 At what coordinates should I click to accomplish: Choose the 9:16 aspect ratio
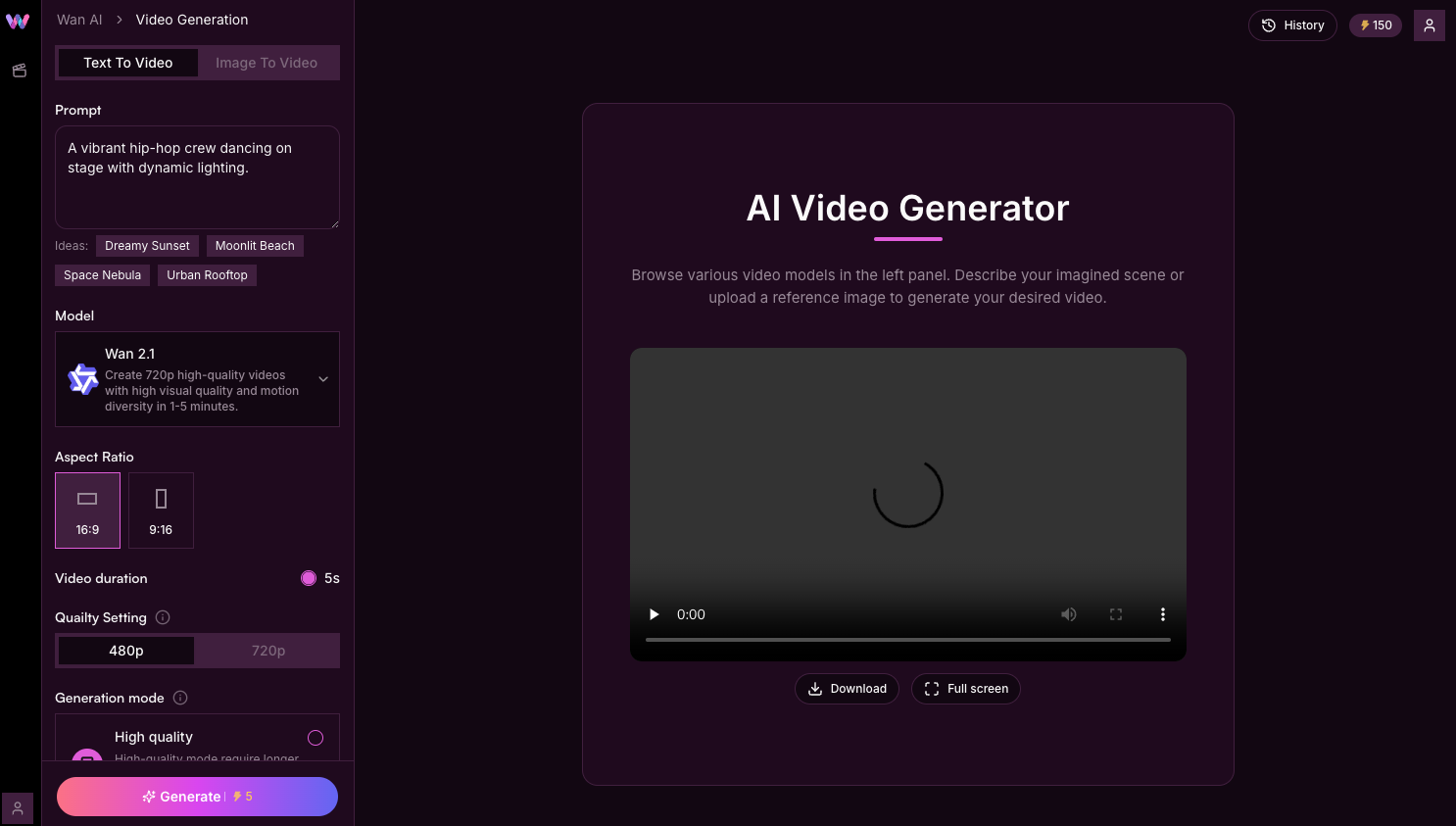click(x=161, y=510)
